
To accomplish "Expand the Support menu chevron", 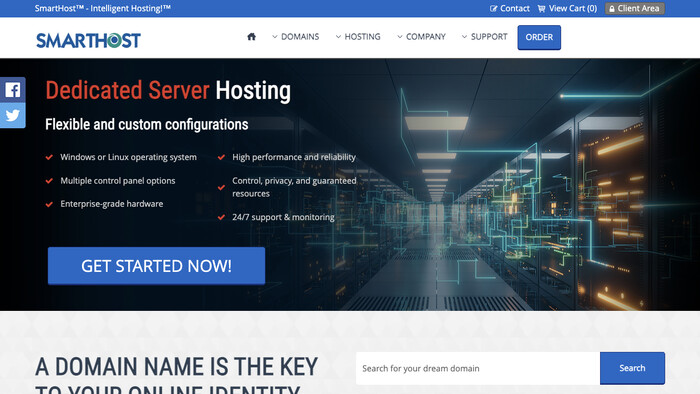I will click(464, 37).
